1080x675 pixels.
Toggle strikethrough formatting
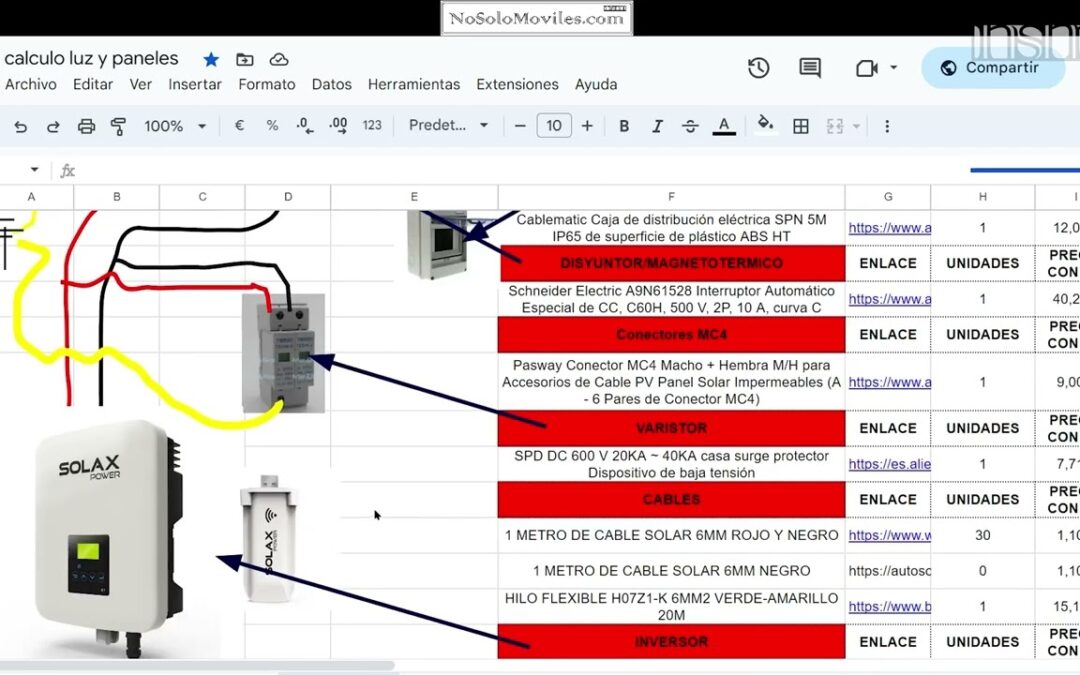click(690, 126)
